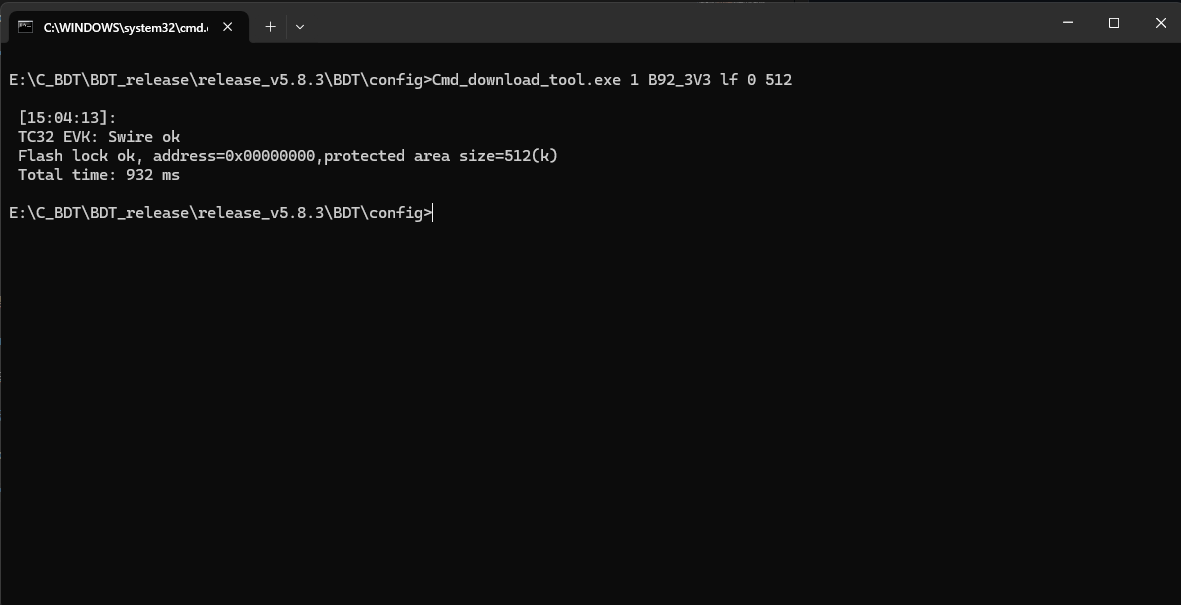Click the 'Flash lock ok' text
1181x605 pixels.
[x=76, y=156]
